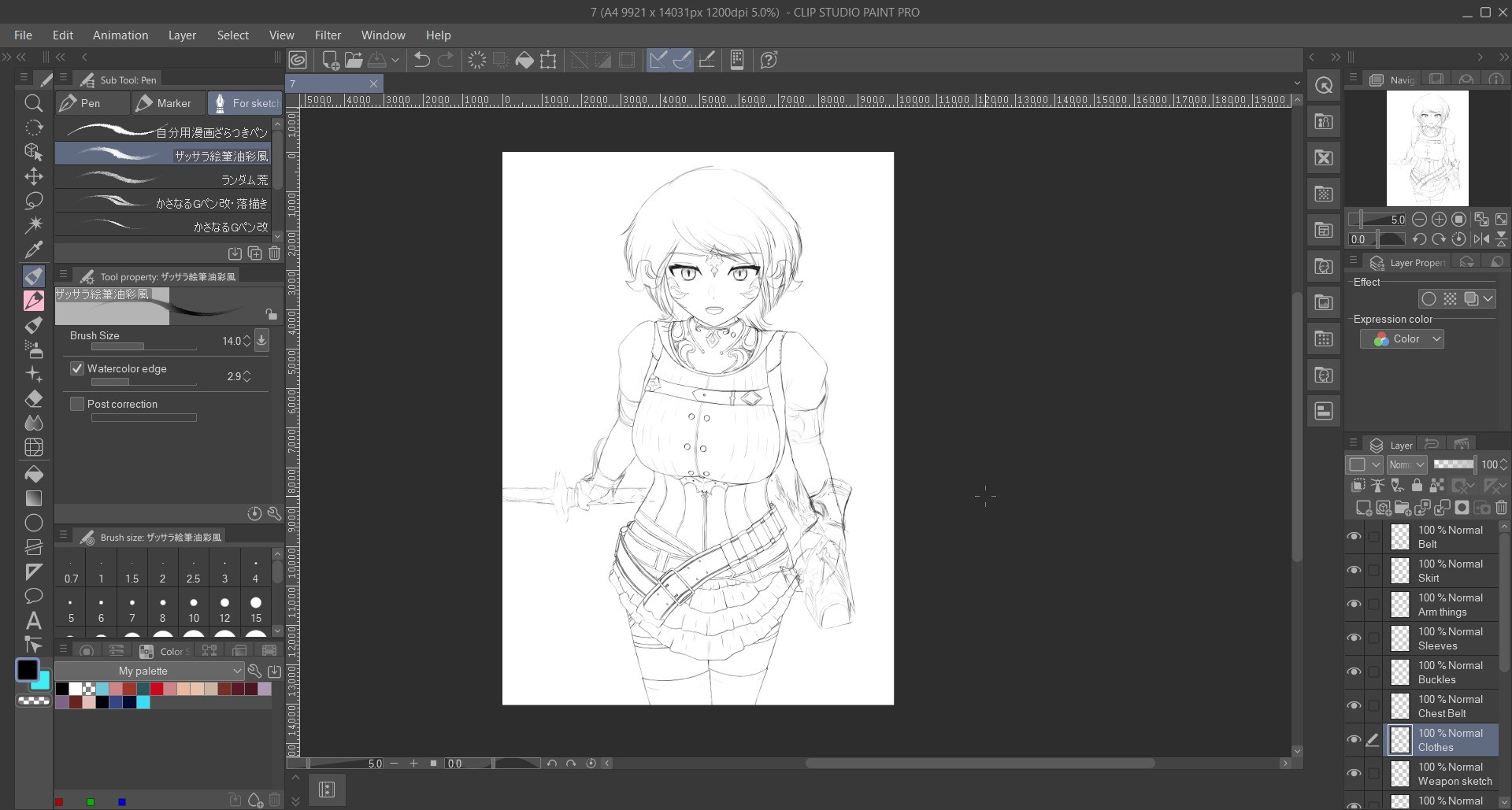Image resolution: width=1512 pixels, height=810 pixels.
Task: Select the Auto select magic wand tool
Action: (x=33, y=225)
